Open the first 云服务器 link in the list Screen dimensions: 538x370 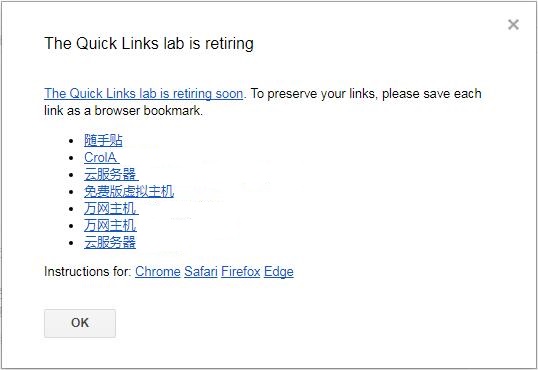pyautogui.click(x=111, y=174)
